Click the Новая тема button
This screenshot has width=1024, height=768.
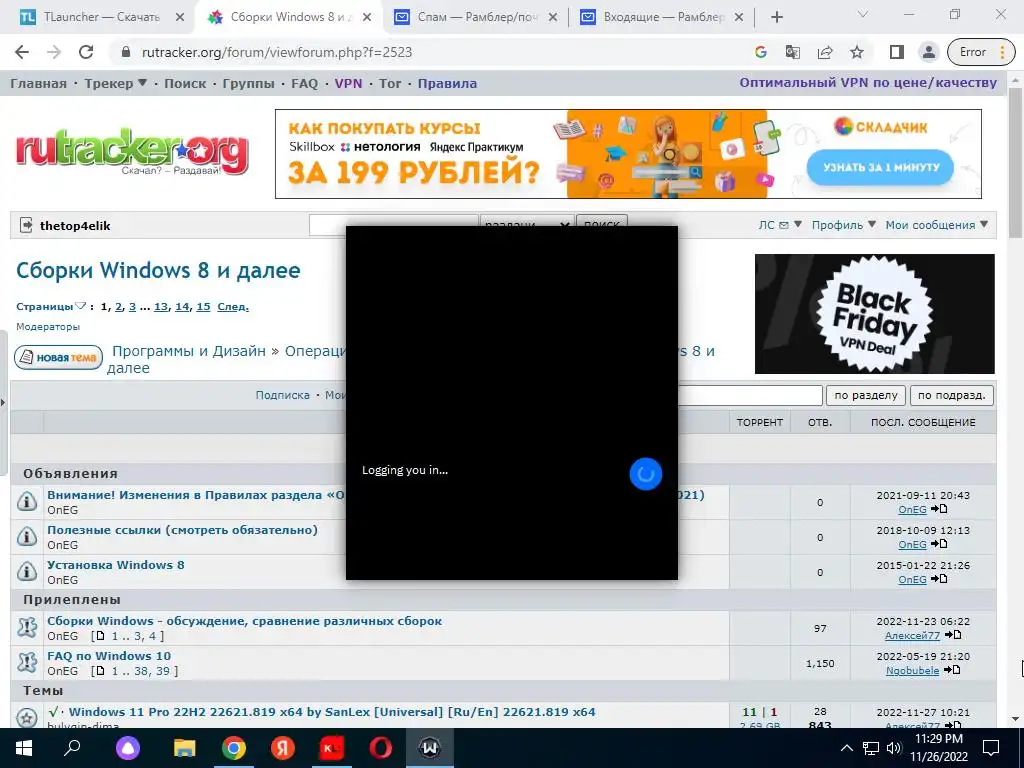click(59, 357)
